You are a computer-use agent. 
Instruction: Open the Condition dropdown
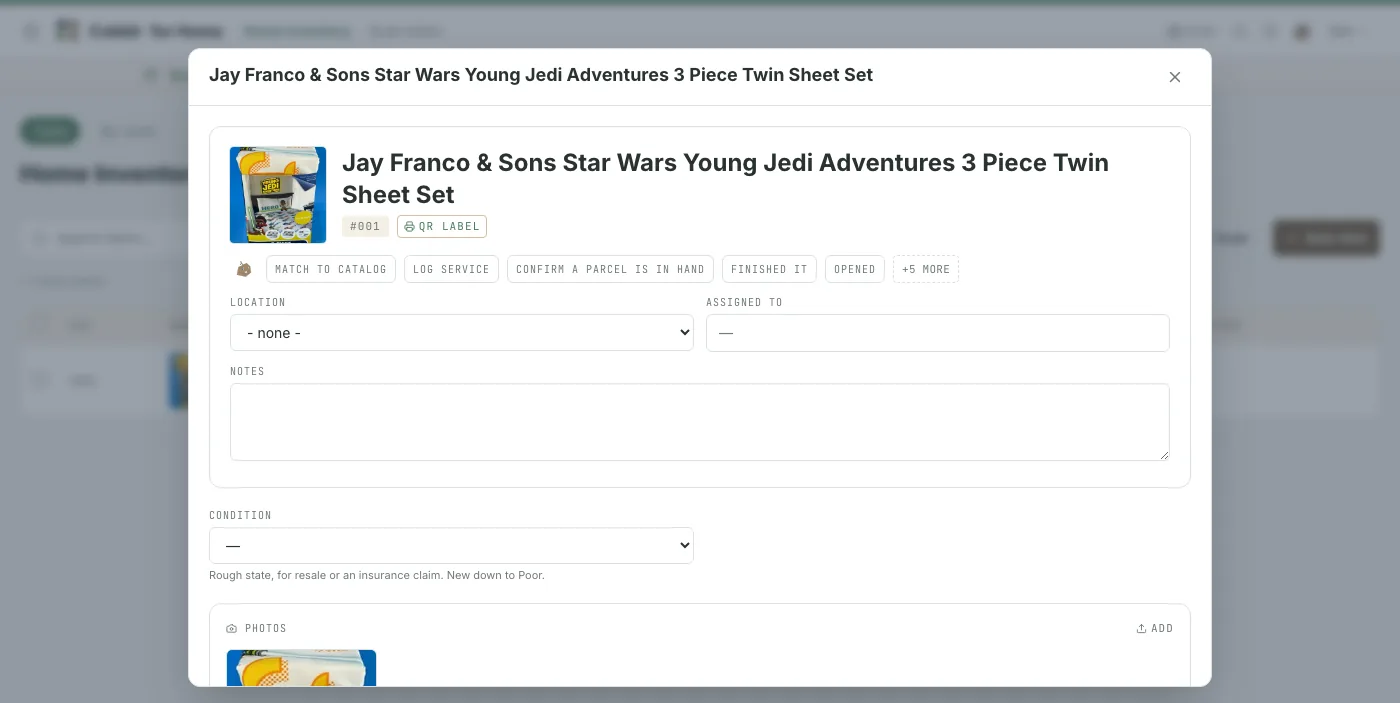451,546
